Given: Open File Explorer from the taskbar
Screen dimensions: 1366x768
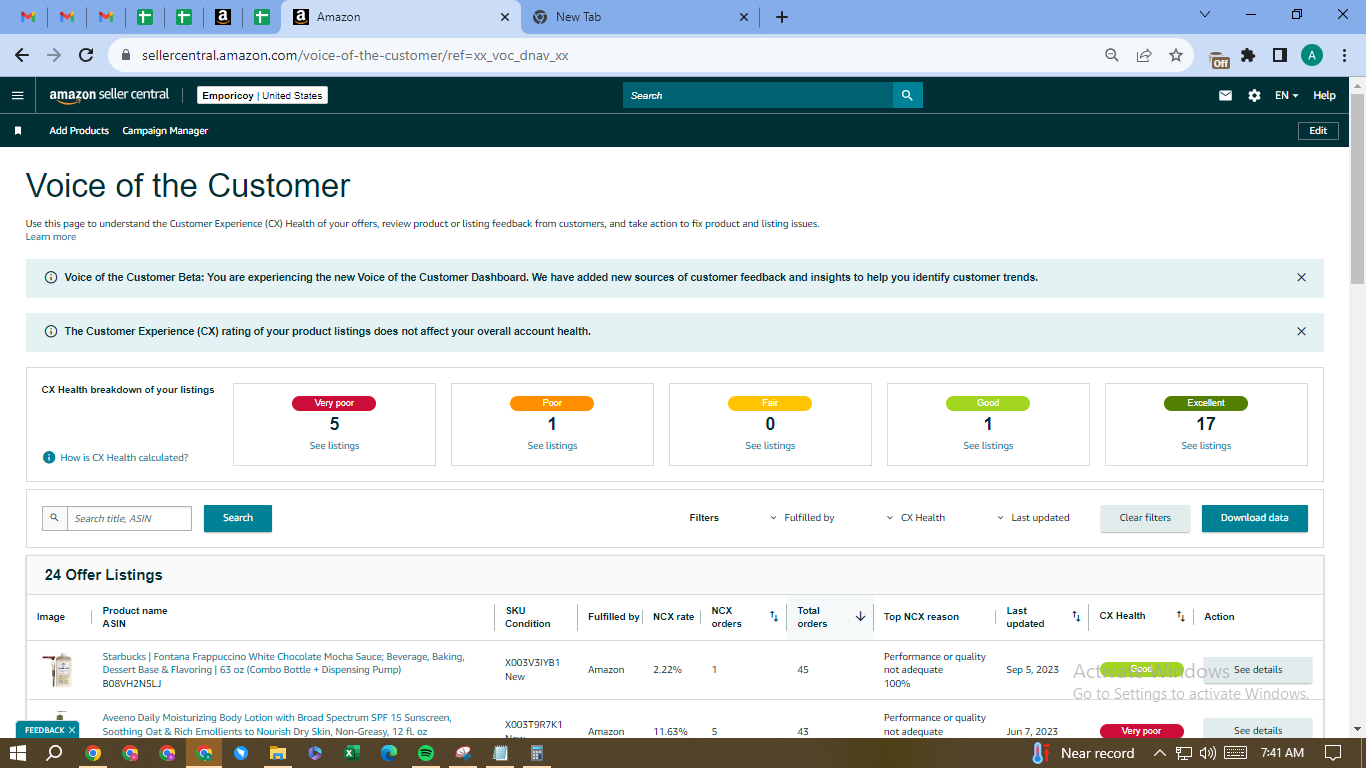Looking at the screenshot, I should pyautogui.click(x=278, y=753).
